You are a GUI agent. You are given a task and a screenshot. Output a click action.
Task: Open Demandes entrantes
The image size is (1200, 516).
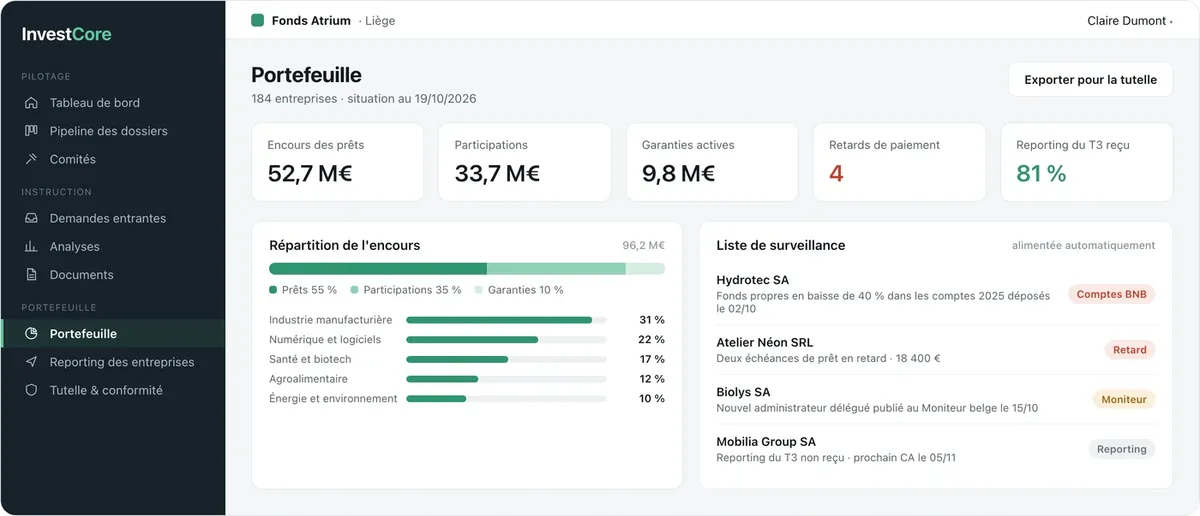pyautogui.click(x=112, y=218)
